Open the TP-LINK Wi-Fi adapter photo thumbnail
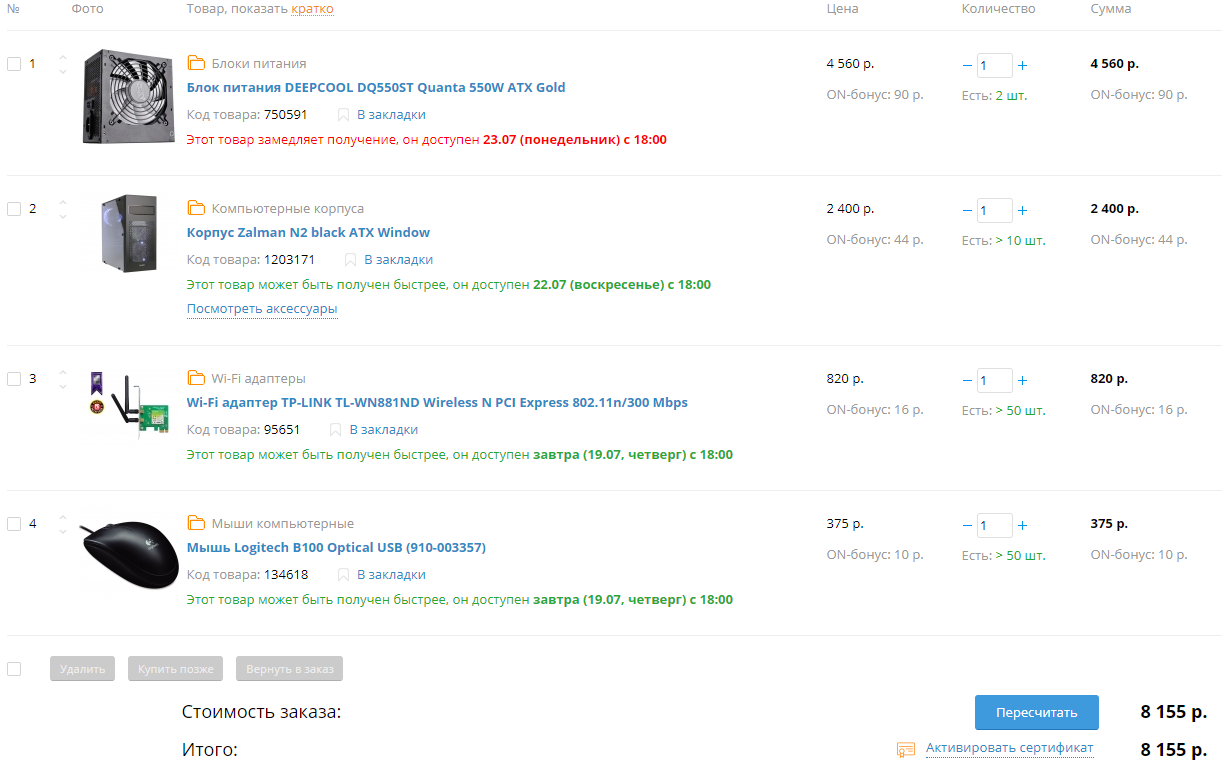Image resolution: width=1222 pixels, height=771 pixels. click(x=128, y=408)
